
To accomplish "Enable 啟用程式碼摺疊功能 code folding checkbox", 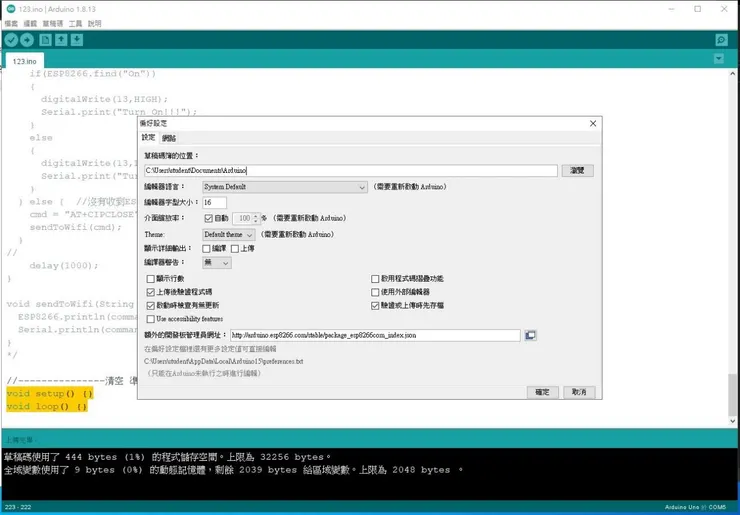I will coord(375,279).
